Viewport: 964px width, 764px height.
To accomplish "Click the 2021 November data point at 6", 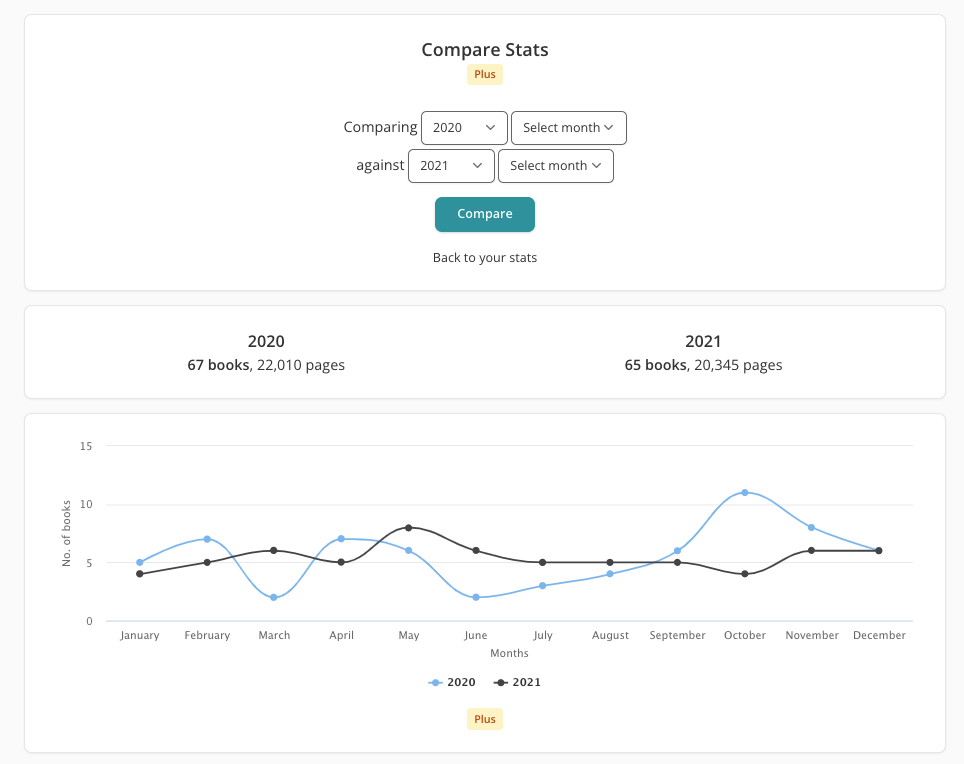I will tap(812, 551).
